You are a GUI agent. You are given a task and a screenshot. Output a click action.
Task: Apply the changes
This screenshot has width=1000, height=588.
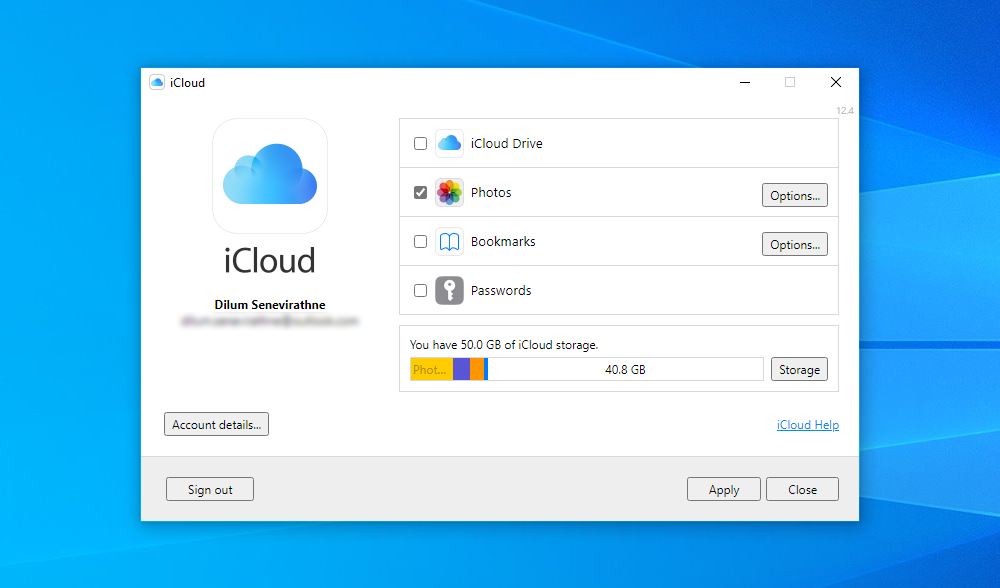(x=724, y=489)
